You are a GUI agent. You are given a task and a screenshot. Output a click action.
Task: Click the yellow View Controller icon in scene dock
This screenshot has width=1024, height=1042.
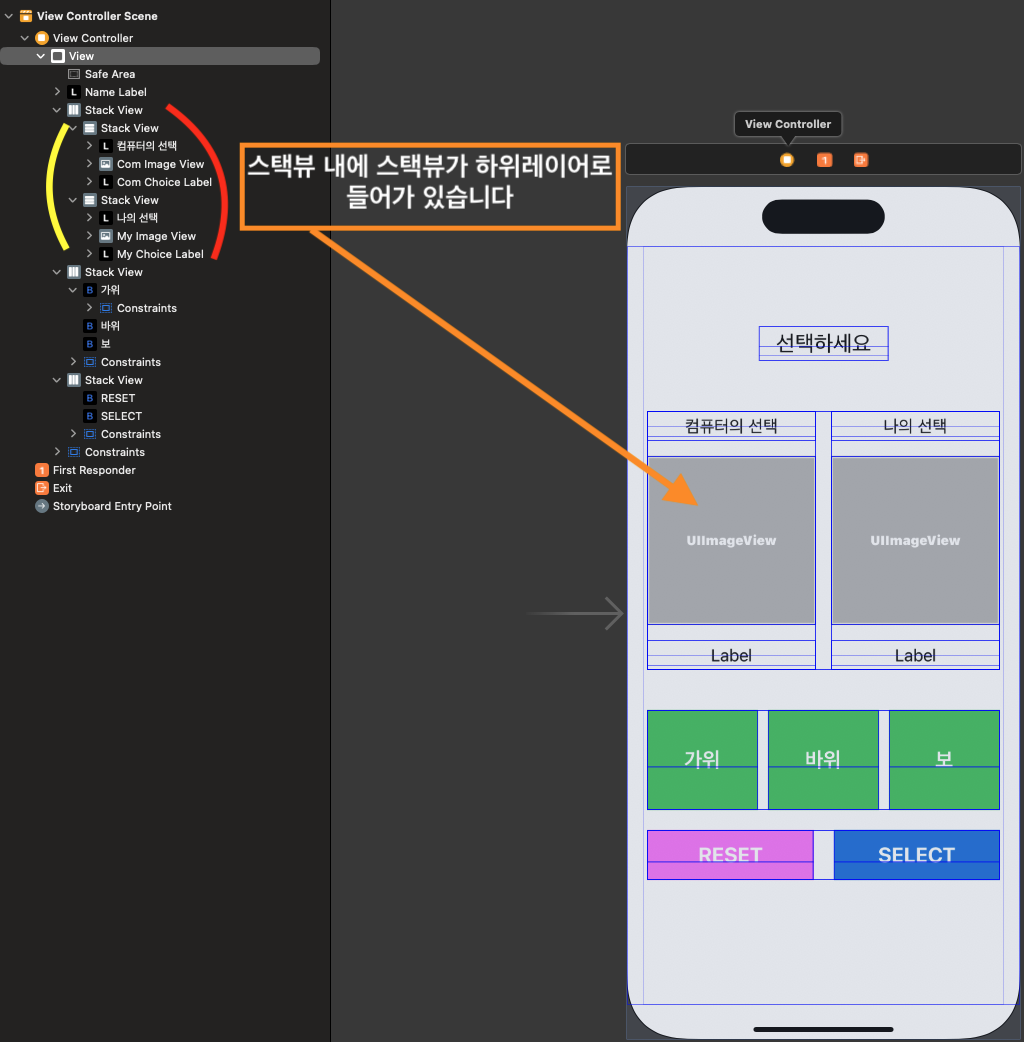point(787,160)
